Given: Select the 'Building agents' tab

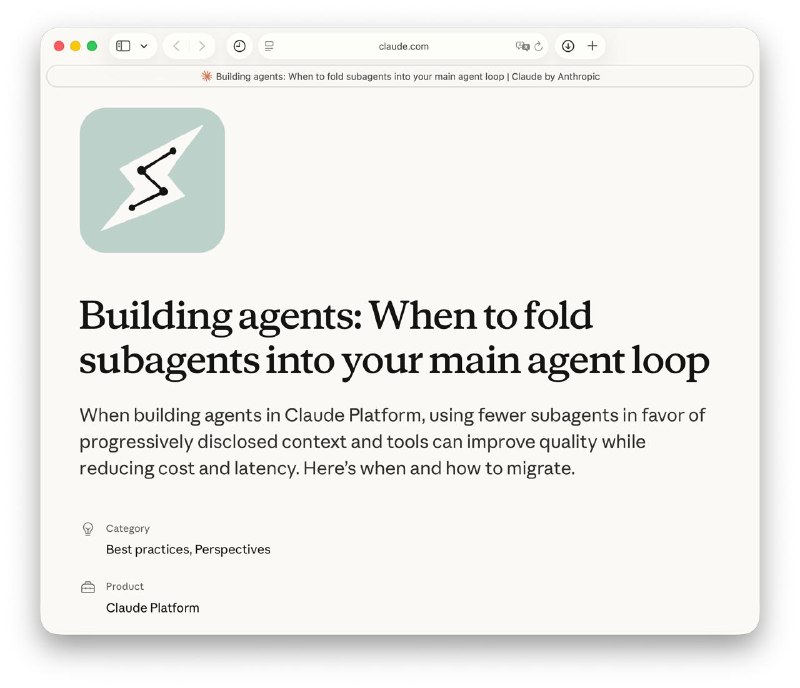Looking at the screenshot, I should (x=400, y=77).
